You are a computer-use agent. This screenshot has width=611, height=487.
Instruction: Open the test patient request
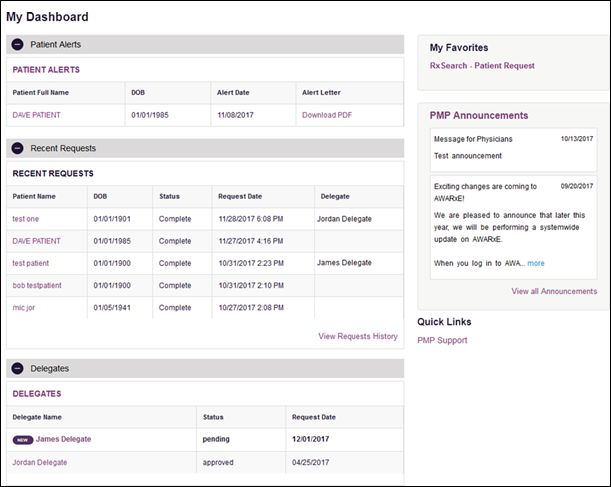(30, 263)
